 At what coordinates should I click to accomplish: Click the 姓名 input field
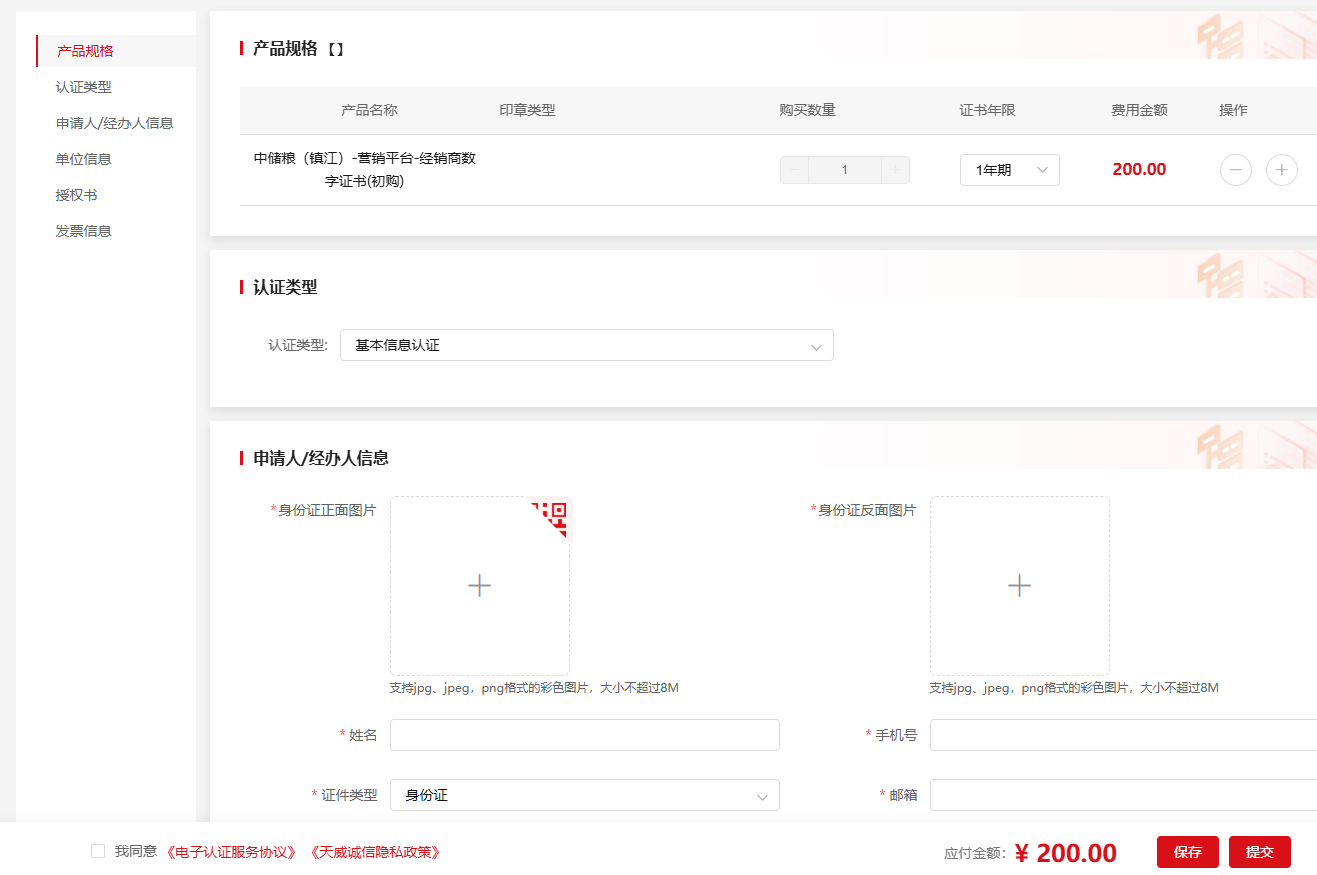click(584, 735)
